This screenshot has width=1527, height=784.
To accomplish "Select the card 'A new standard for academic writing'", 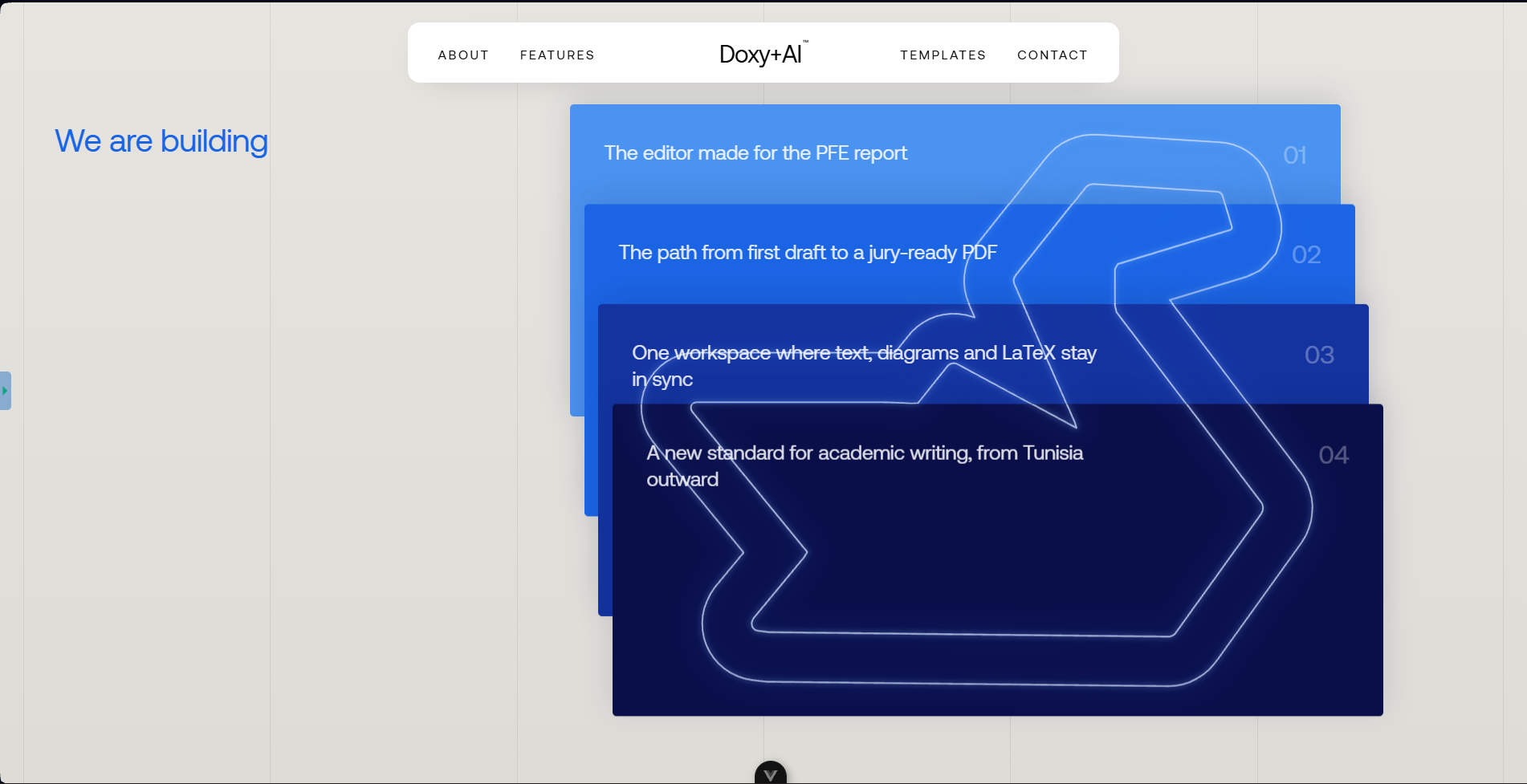I will point(998,560).
